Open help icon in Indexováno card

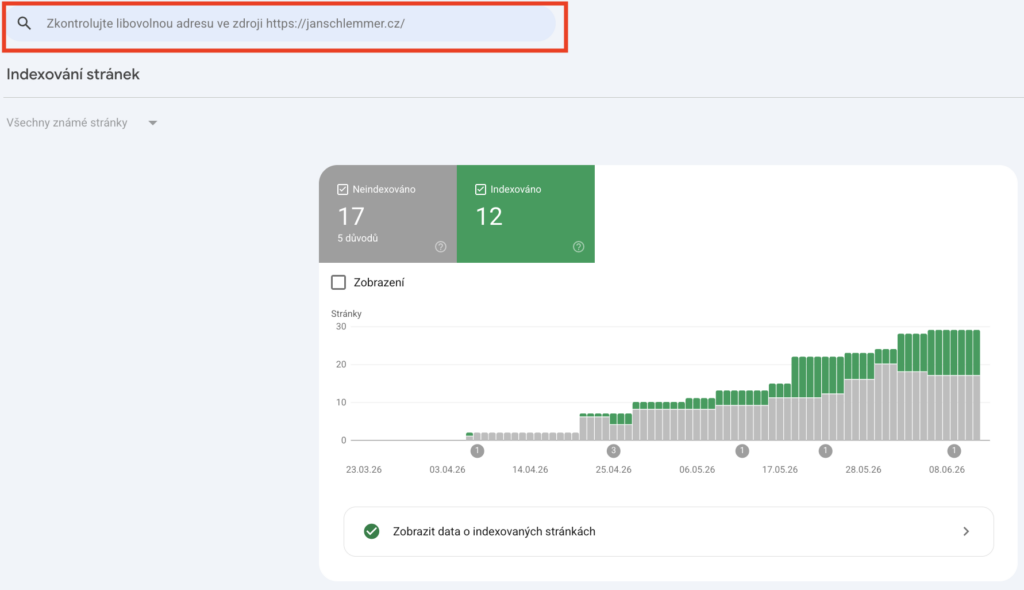coord(579,246)
